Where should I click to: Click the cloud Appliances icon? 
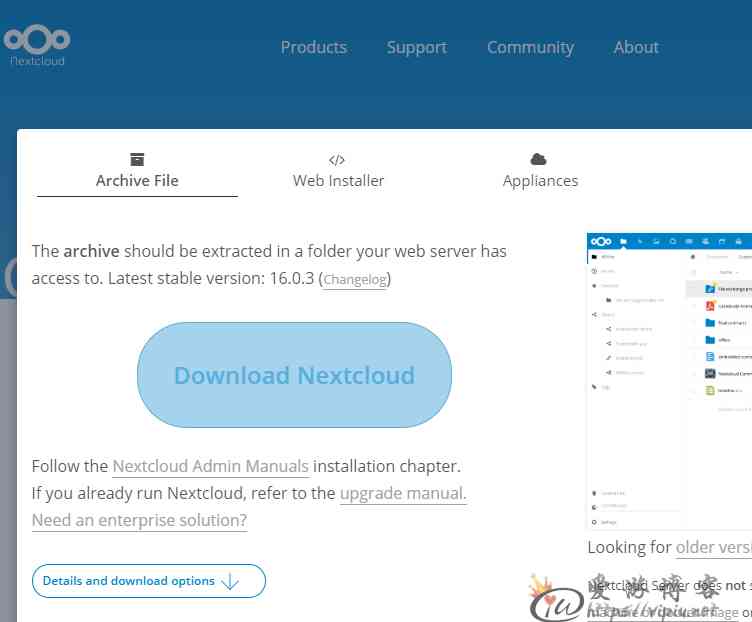coord(539,159)
